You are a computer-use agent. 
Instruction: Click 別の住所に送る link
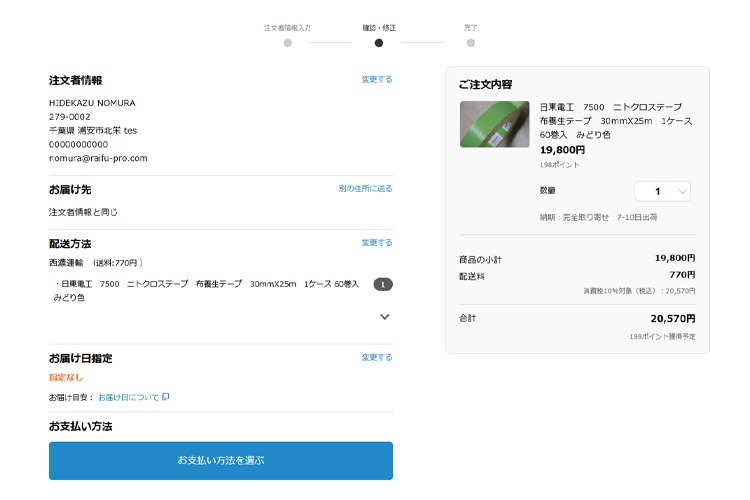[x=365, y=189]
